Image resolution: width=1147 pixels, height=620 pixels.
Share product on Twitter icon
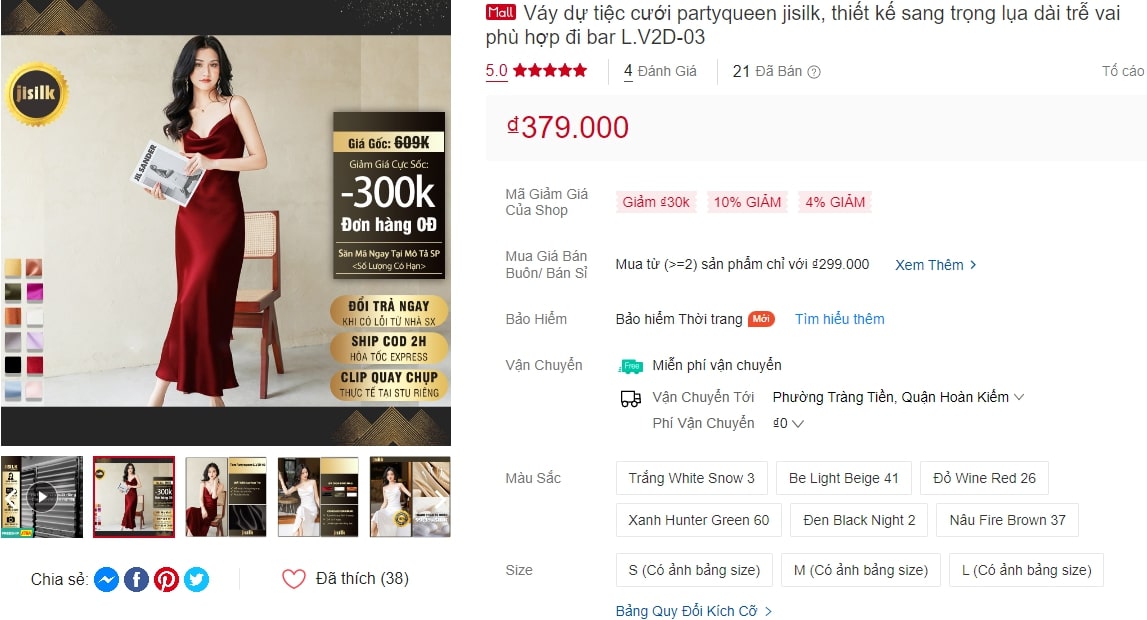[196, 579]
